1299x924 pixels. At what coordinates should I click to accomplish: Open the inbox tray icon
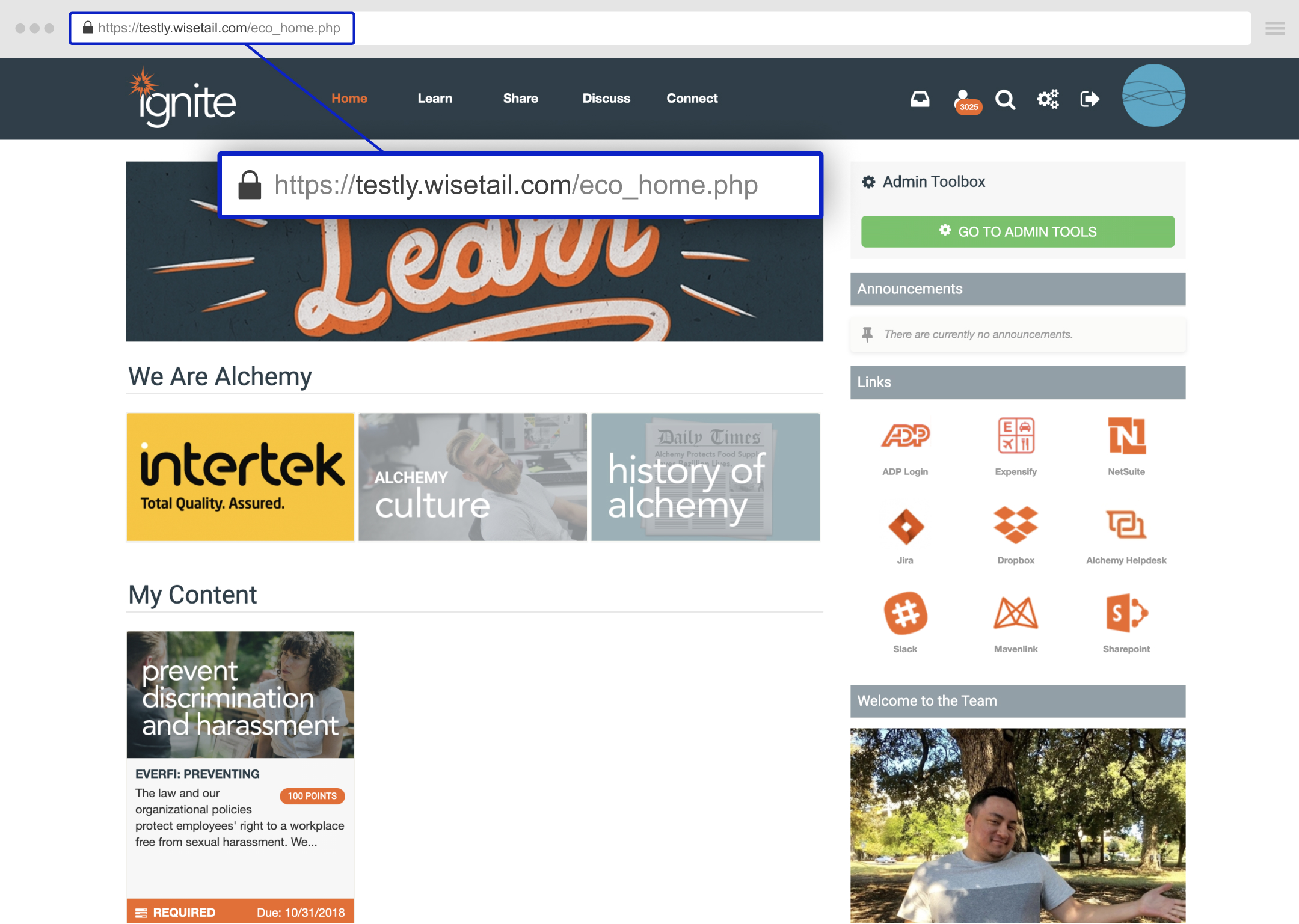[x=920, y=99]
